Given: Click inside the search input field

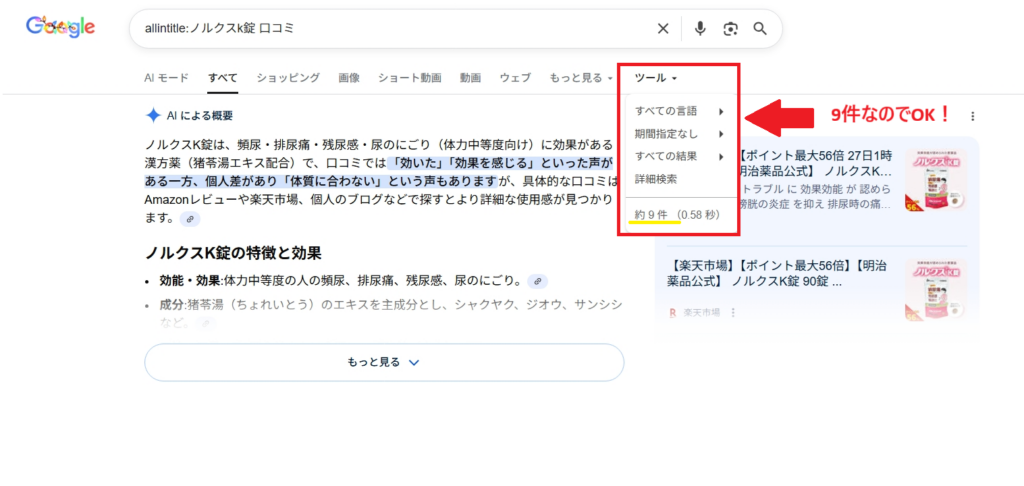Looking at the screenshot, I should point(390,28).
